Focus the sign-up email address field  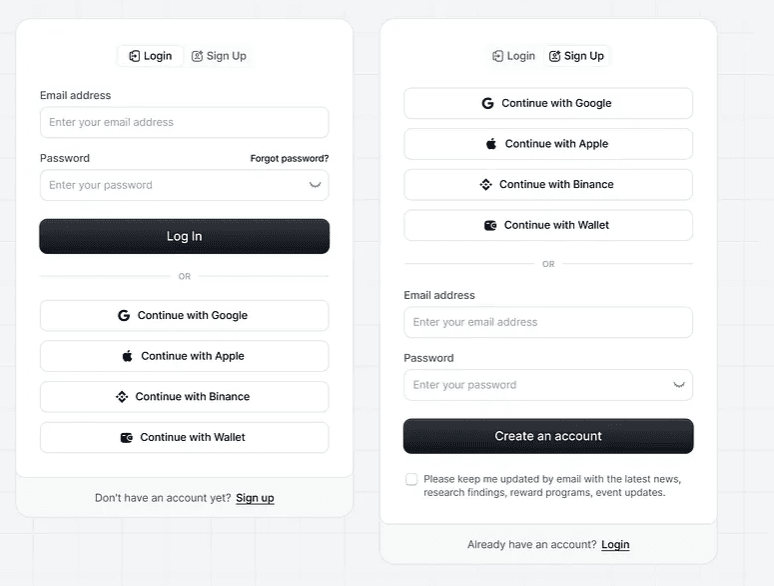548,322
